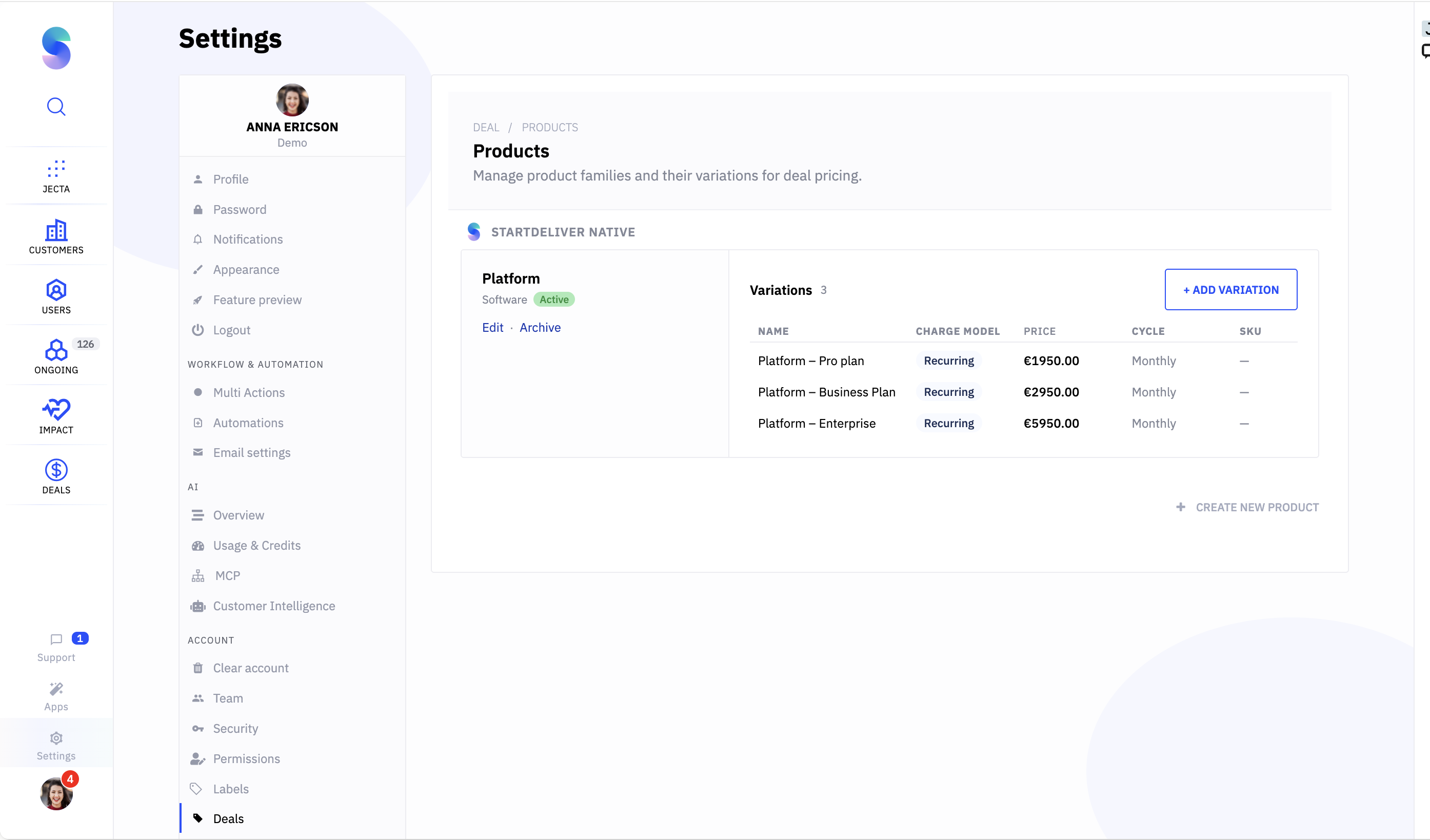Open Labels settings
This screenshot has height=840, width=1430.
[x=230, y=789]
